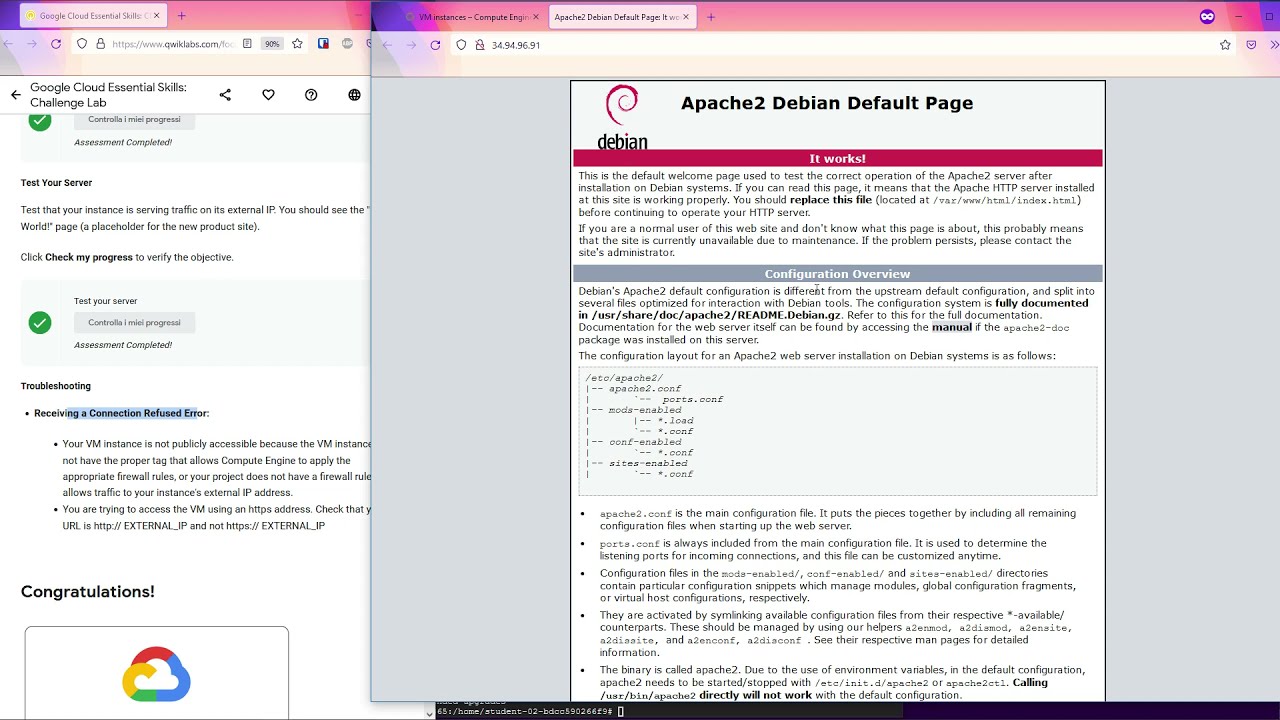The height and width of the screenshot is (720, 1280).
Task: Click the 34.94.96.91 address field
Action: (x=516, y=45)
